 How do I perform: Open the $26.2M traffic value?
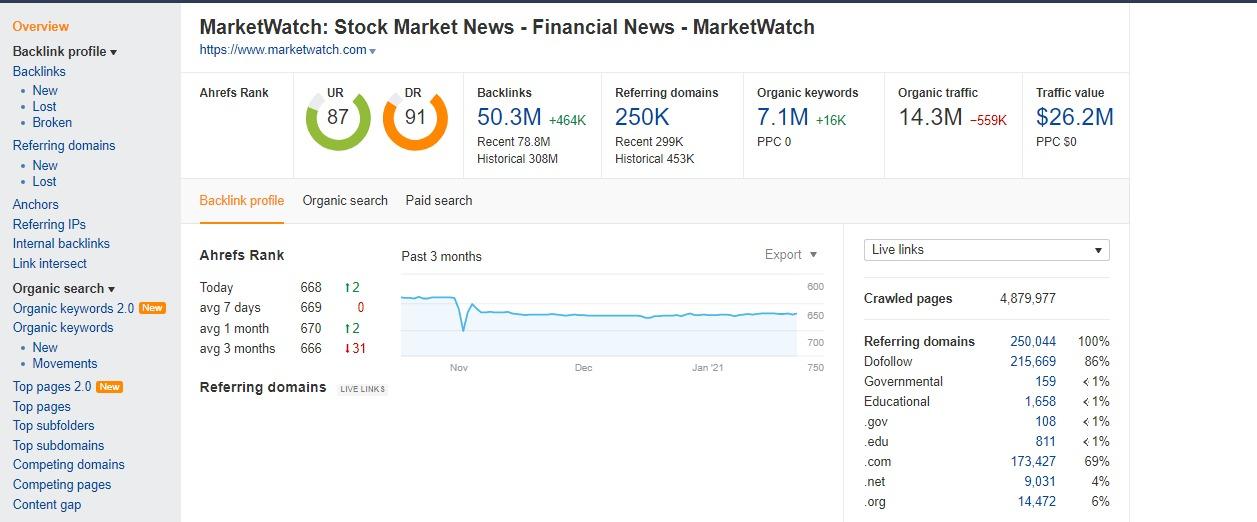pos(1075,117)
